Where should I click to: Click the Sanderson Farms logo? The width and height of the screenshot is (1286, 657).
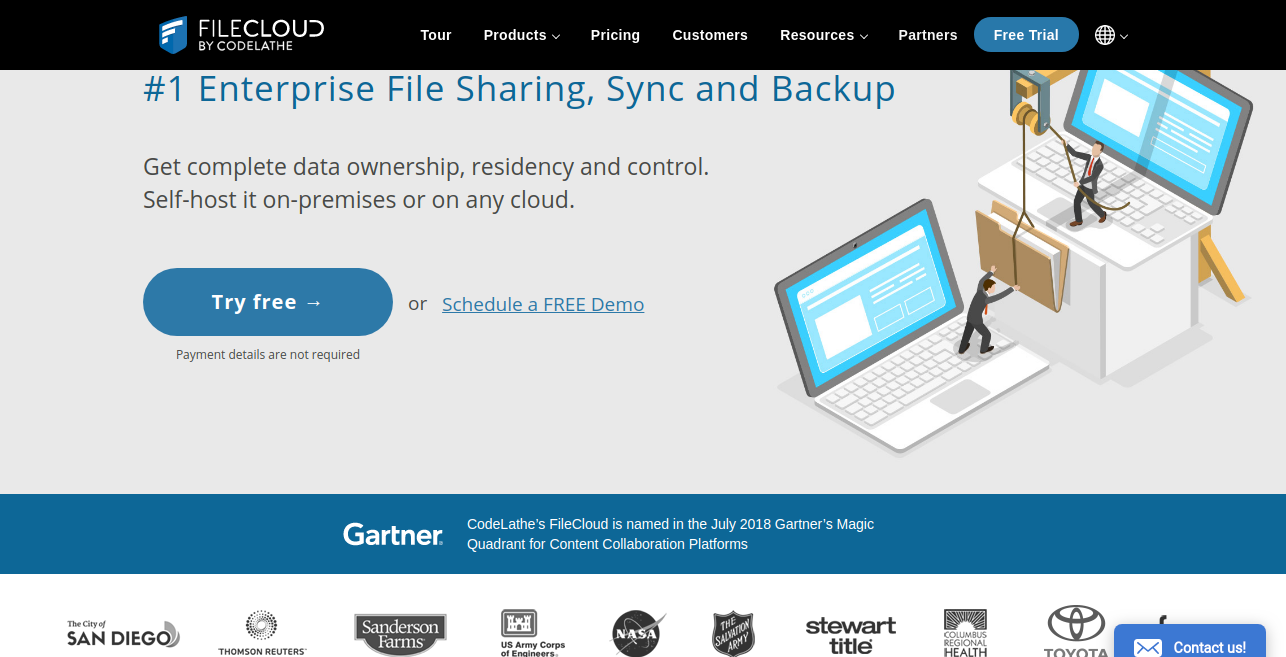[x=400, y=632]
